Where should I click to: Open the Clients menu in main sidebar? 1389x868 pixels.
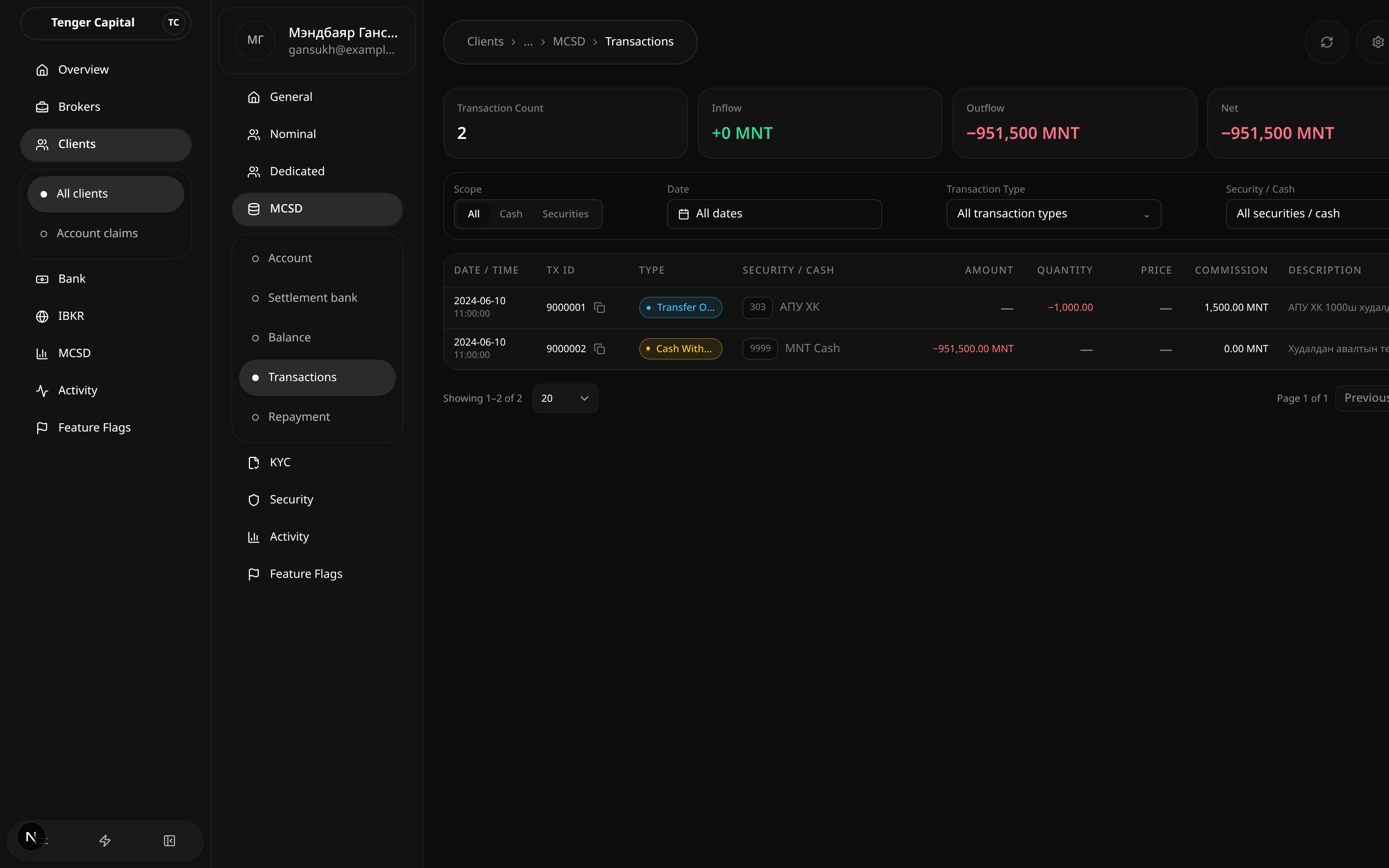(105, 145)
